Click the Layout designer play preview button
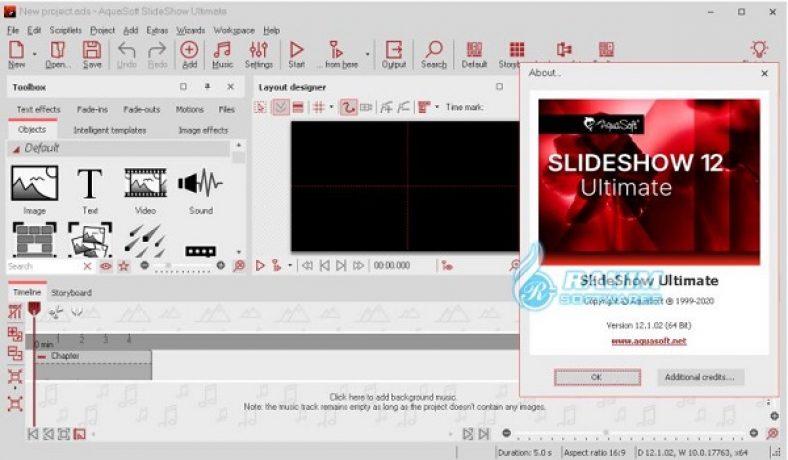788x460 pixels. tap(260, 265)
